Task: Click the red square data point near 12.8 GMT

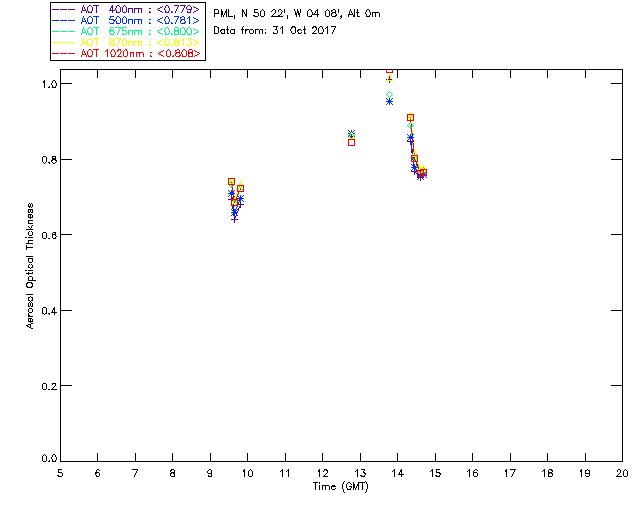Action: click(x=351, y=142)
